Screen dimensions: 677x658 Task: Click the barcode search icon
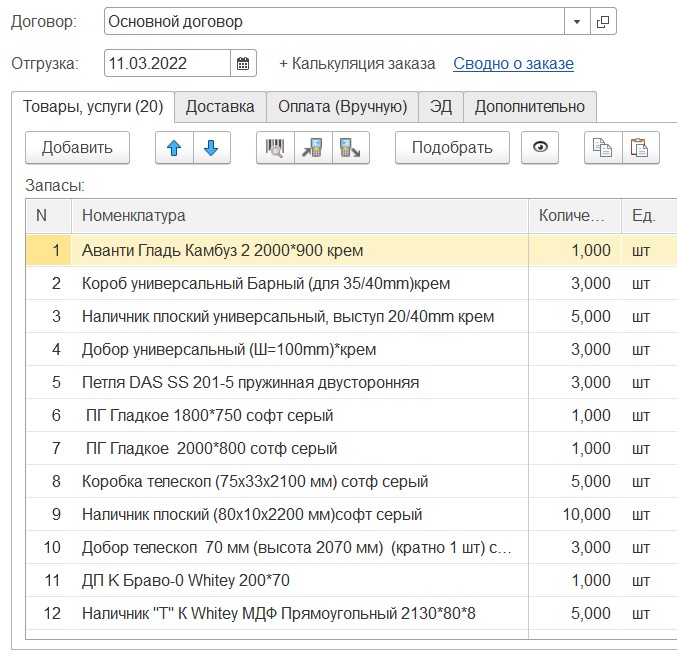(x=275, y=148)
